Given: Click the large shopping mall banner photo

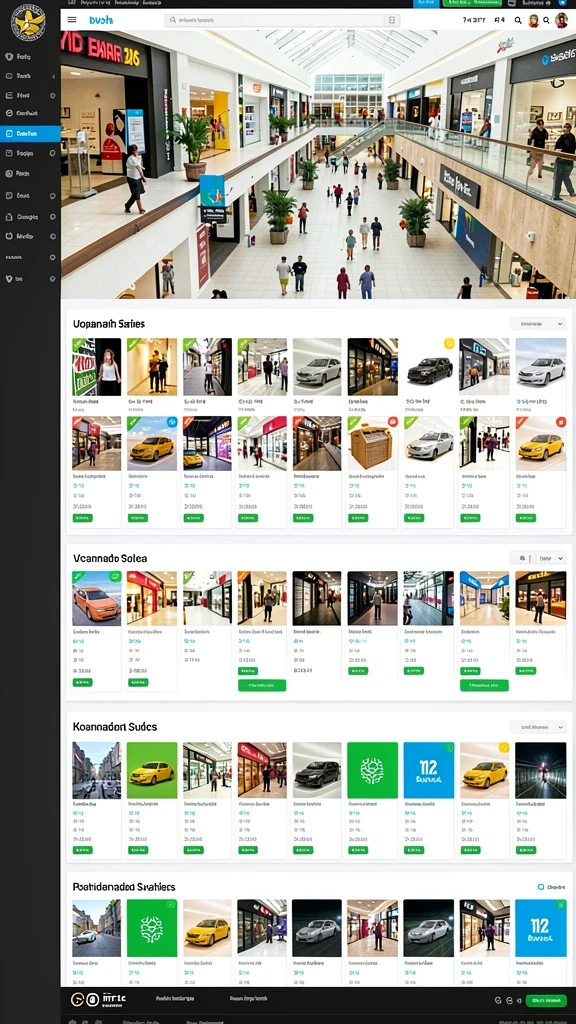Looking at the screenshot, I should 318,163.
